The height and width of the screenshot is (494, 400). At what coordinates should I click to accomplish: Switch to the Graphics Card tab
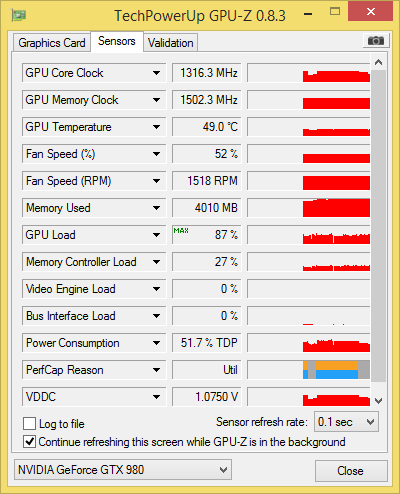click(52, 43)
